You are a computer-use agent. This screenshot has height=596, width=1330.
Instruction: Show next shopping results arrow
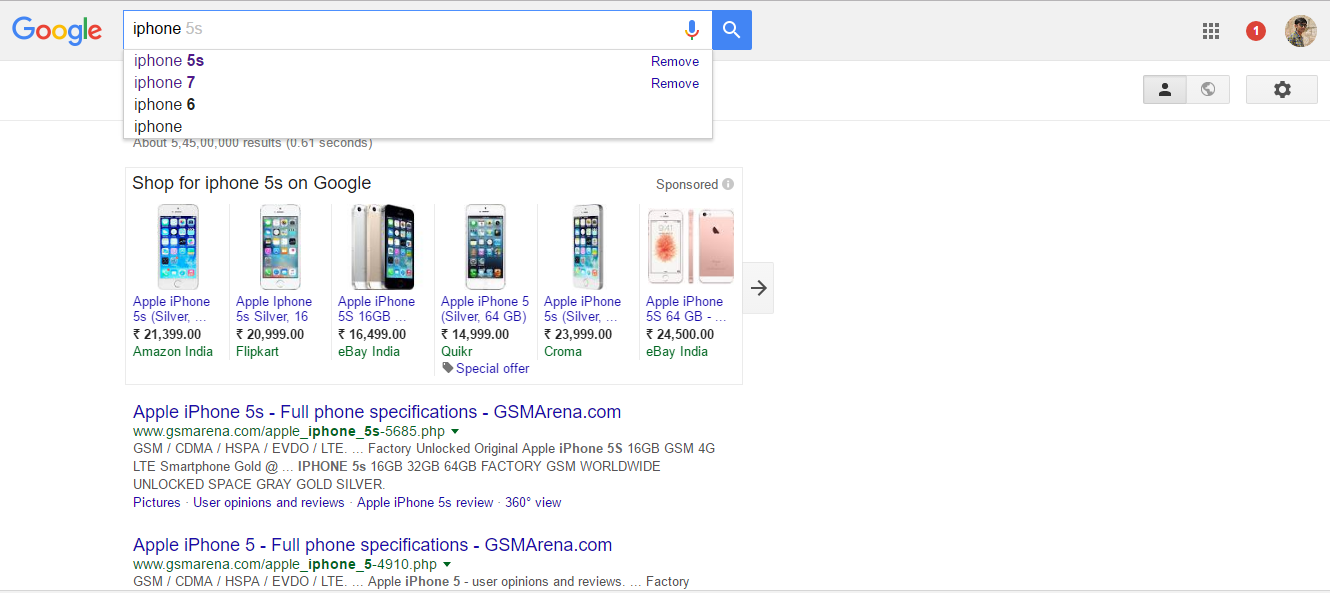click(x=759, y=288)
